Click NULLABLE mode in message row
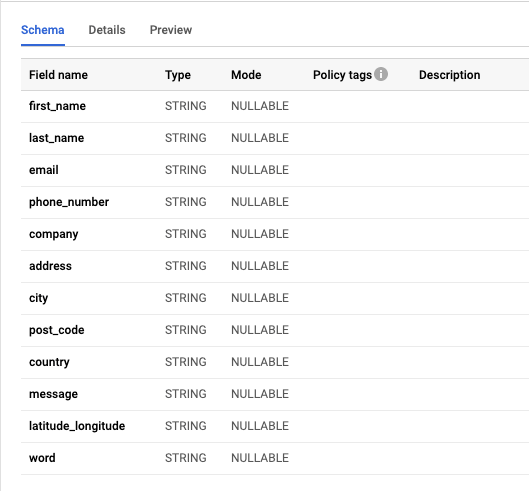The height and width of the screenshot is (491, 529). pos(260,394)
